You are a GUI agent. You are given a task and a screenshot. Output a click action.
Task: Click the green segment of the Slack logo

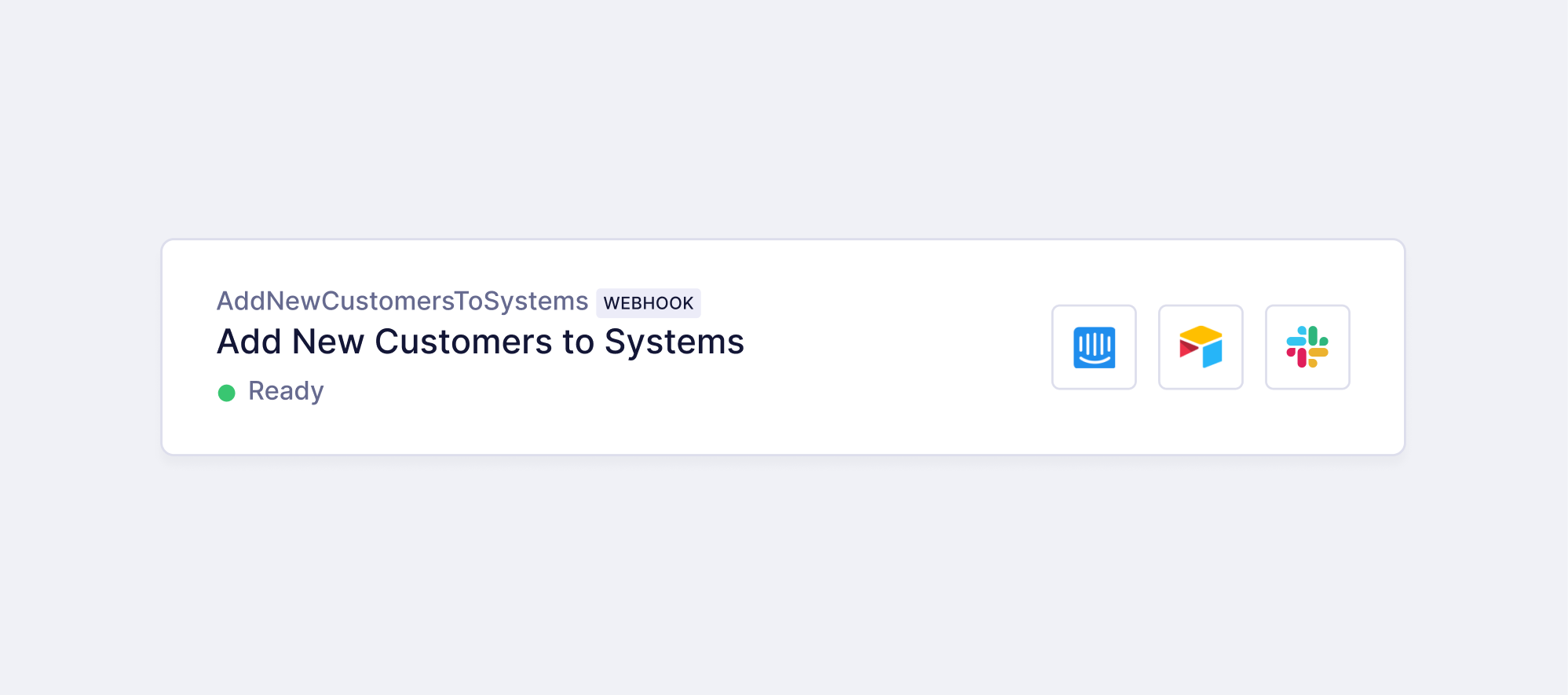(x=1314, y=336)
